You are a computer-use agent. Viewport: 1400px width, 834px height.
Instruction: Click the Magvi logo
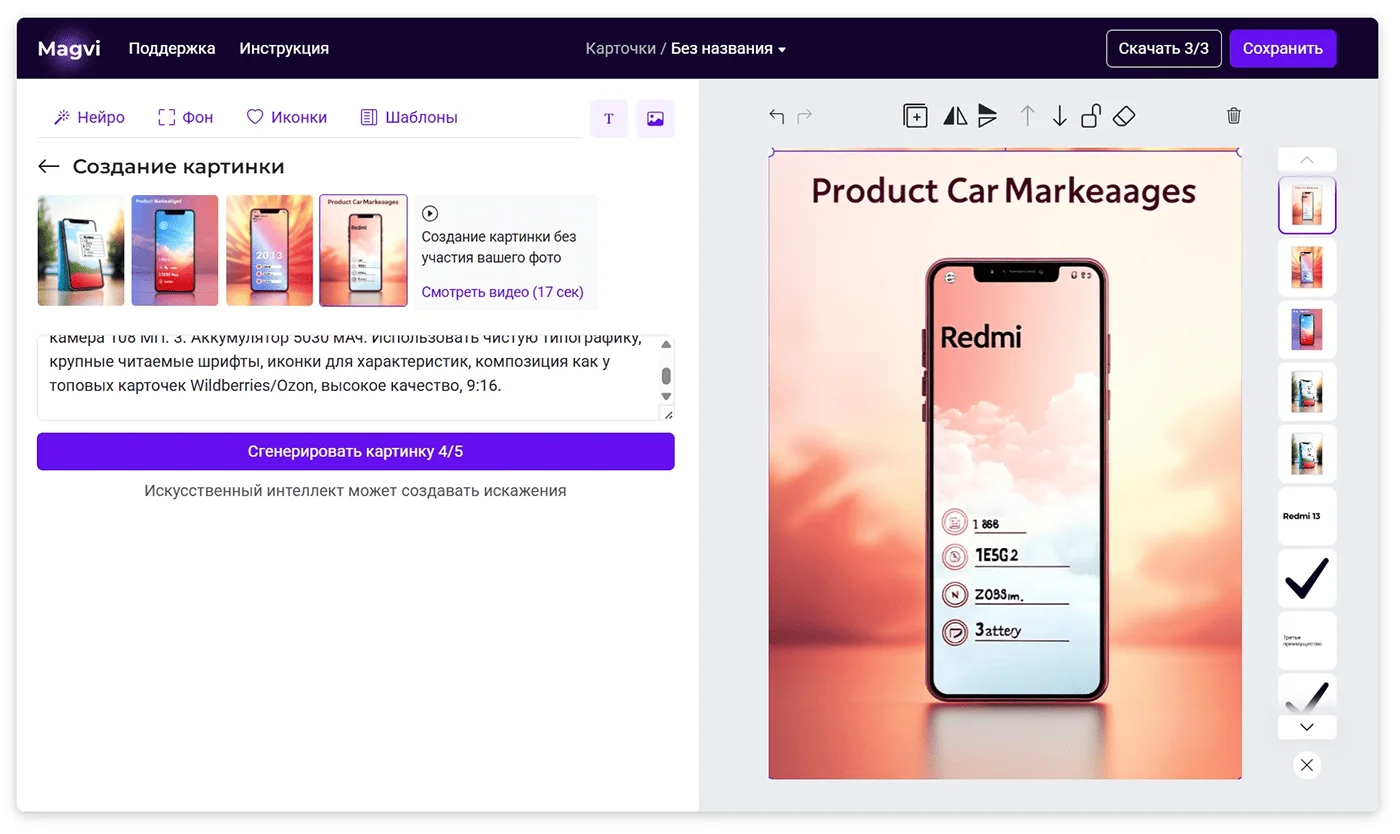(69, 48)
